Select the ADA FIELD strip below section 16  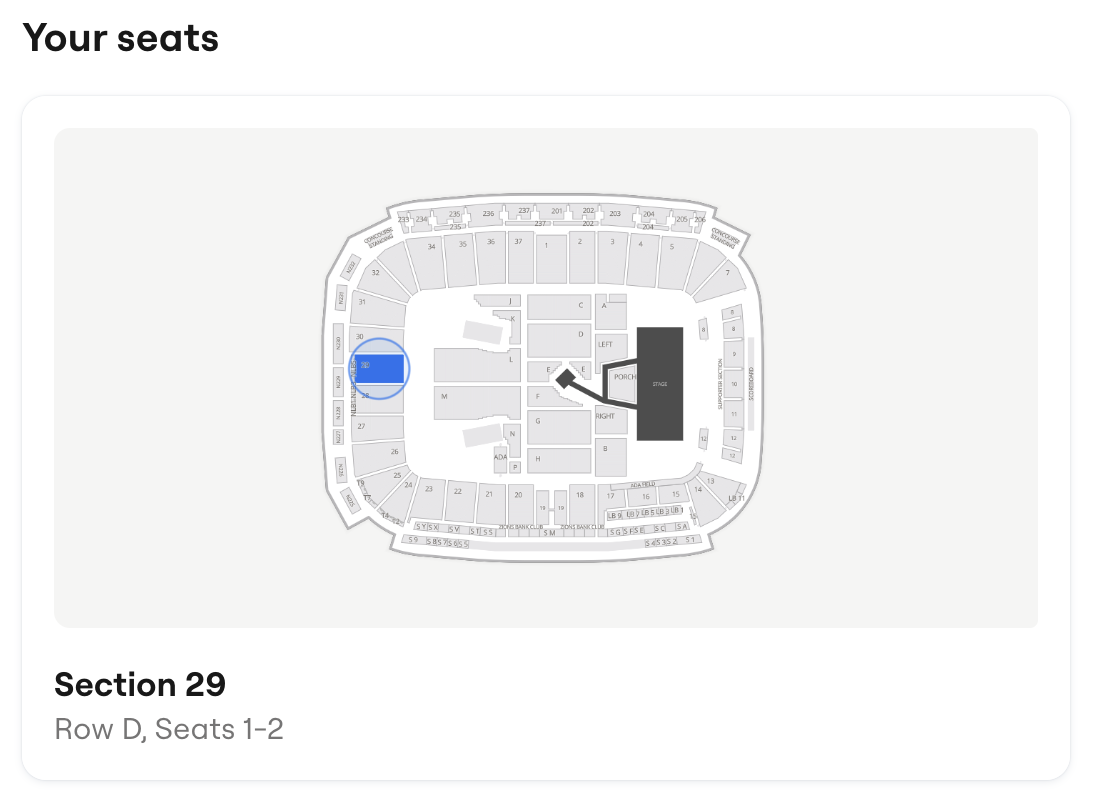644,484
